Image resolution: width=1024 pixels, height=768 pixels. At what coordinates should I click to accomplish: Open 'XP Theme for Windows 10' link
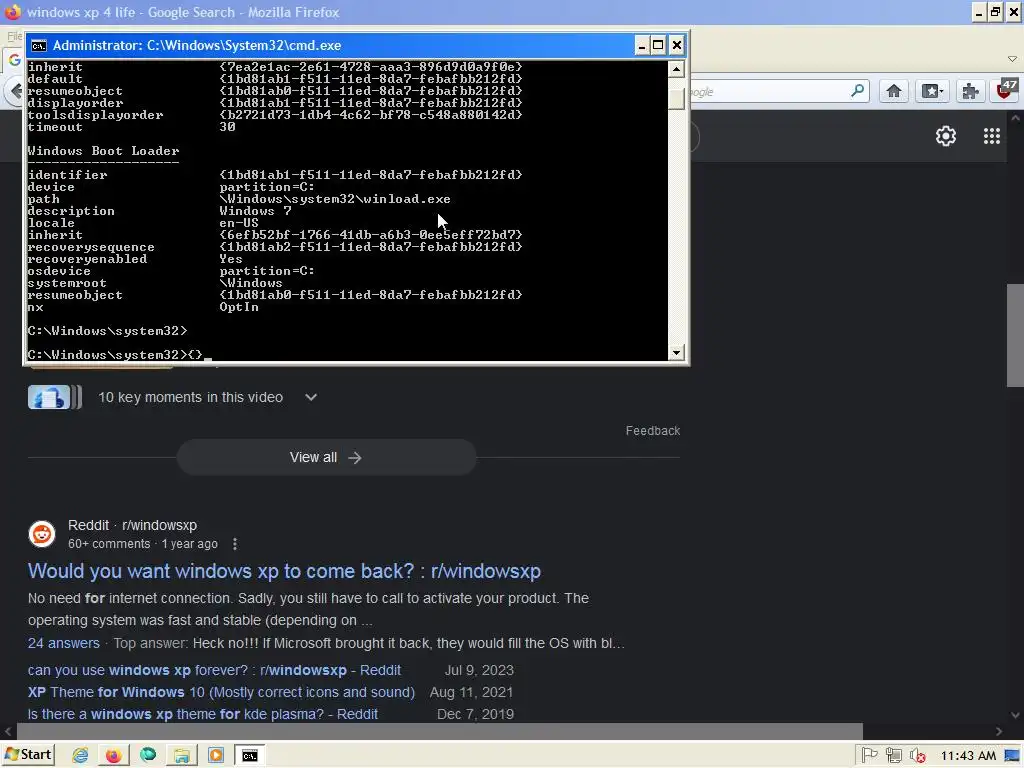pyautogui.click(x=221, y=692)
